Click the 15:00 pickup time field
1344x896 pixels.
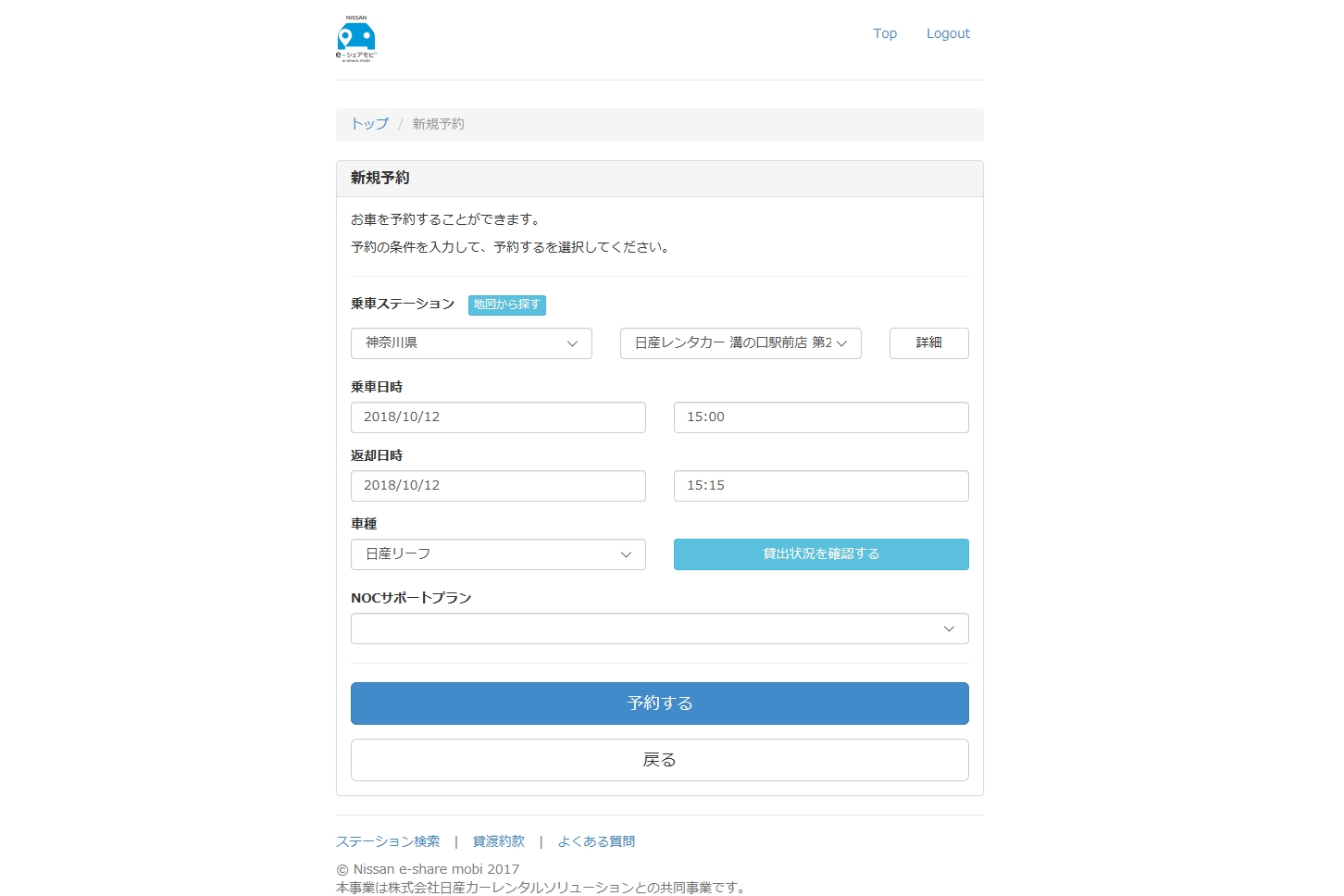[x=821, y=417]
